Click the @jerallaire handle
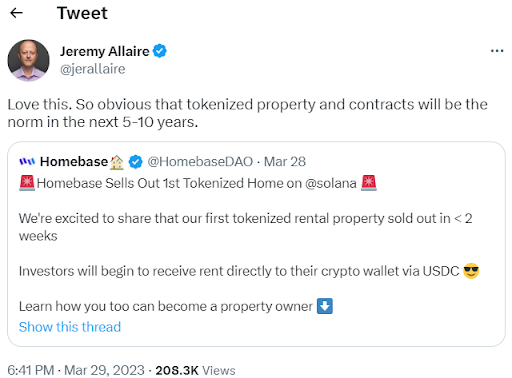Image resolution: width=512 pixels, height=378 pixels. (x=93, y=69)
